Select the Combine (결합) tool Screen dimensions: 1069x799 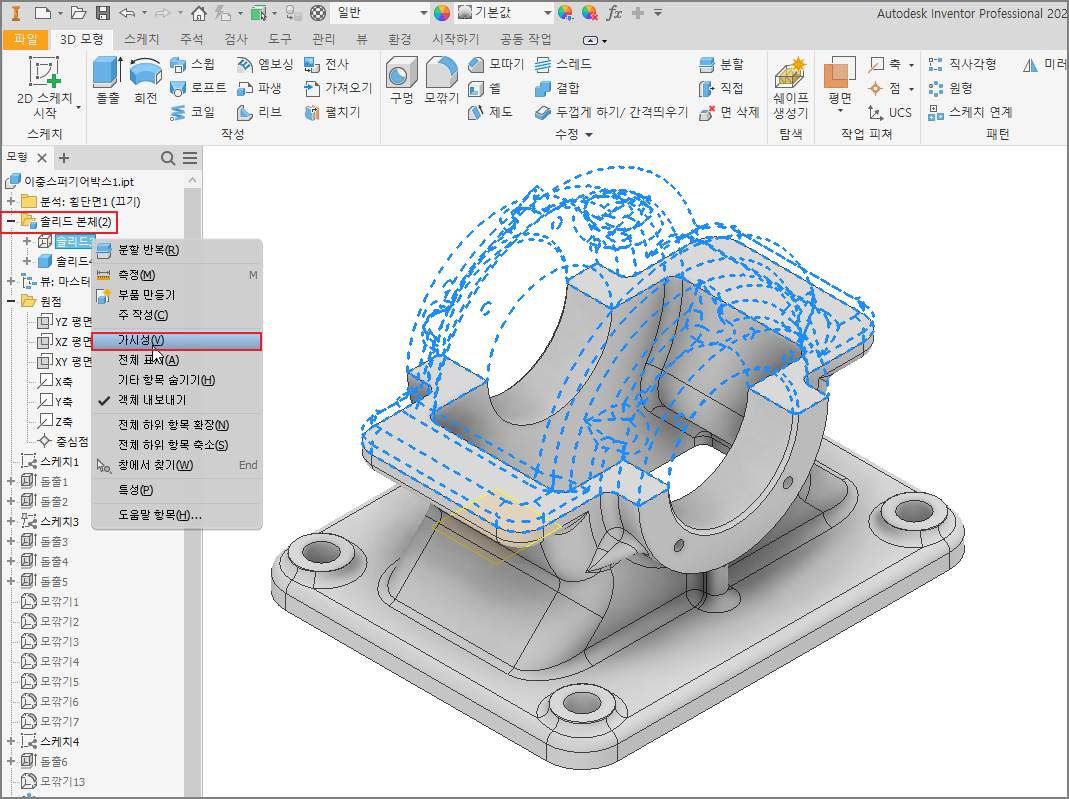pos(558,88)
